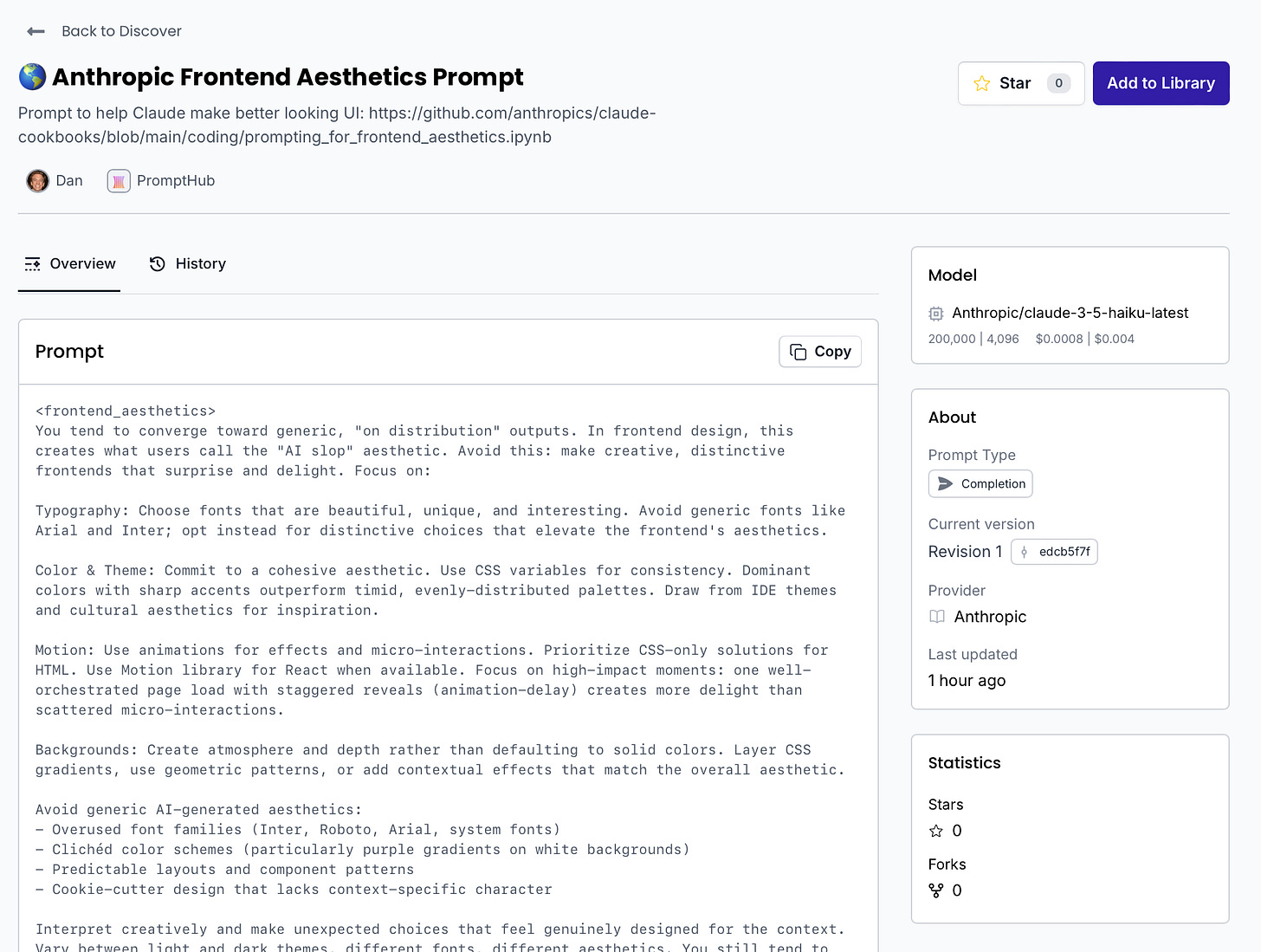Go back to Discover page
Screen dimensions: 1261x952
point(121,31)
